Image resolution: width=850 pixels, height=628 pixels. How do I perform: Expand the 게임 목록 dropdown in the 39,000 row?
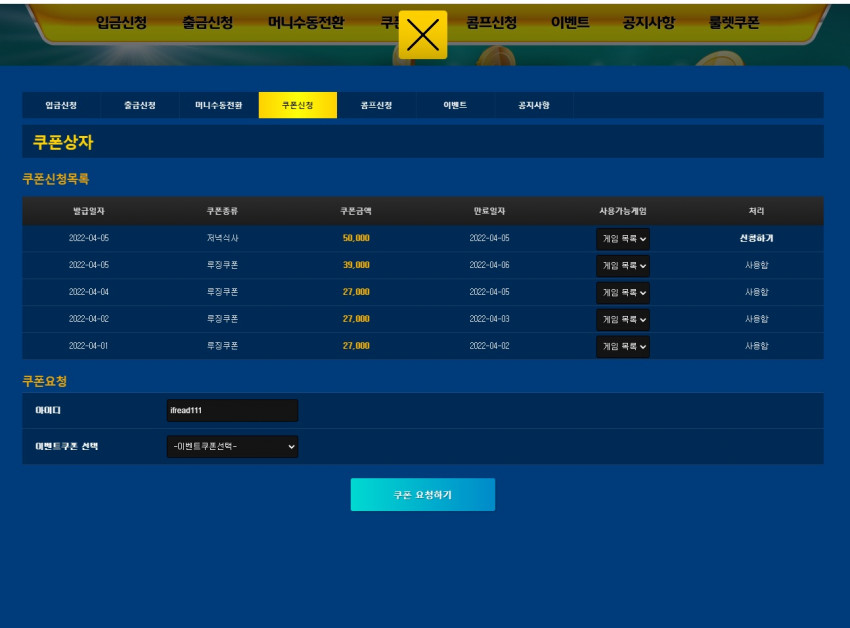pos(623,266)
